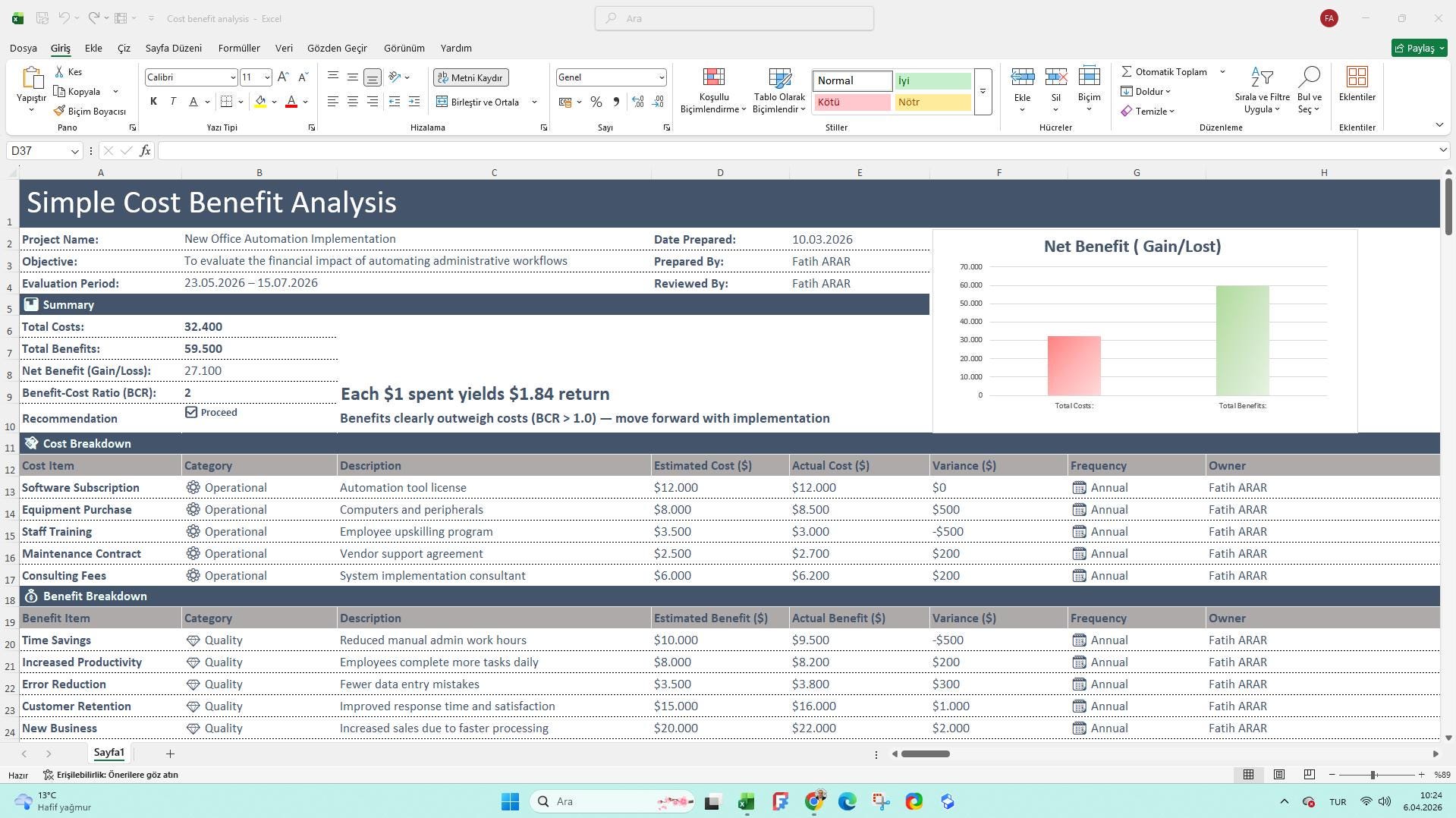1456x818 pixels.
Task: Open the Name Box dropdown arrow
Action: click(74, 151)
